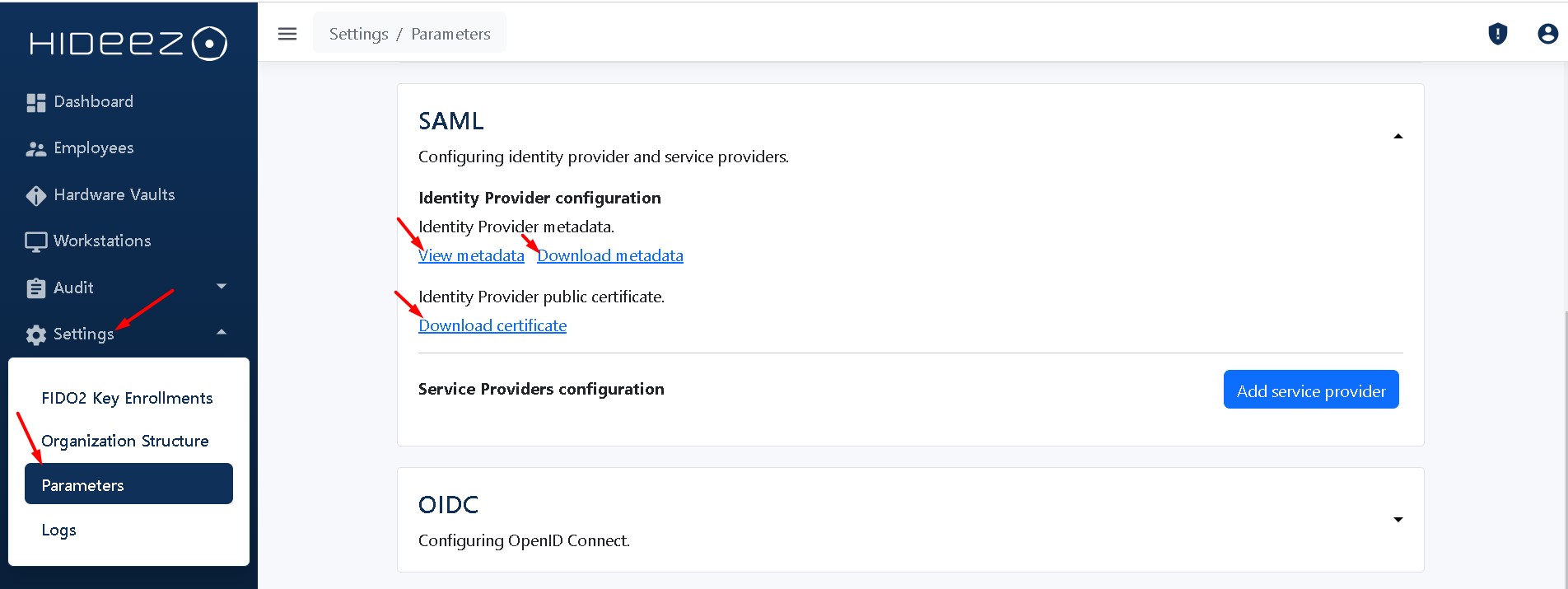
Task: Select Organization Structure
Action: point(125,441)
